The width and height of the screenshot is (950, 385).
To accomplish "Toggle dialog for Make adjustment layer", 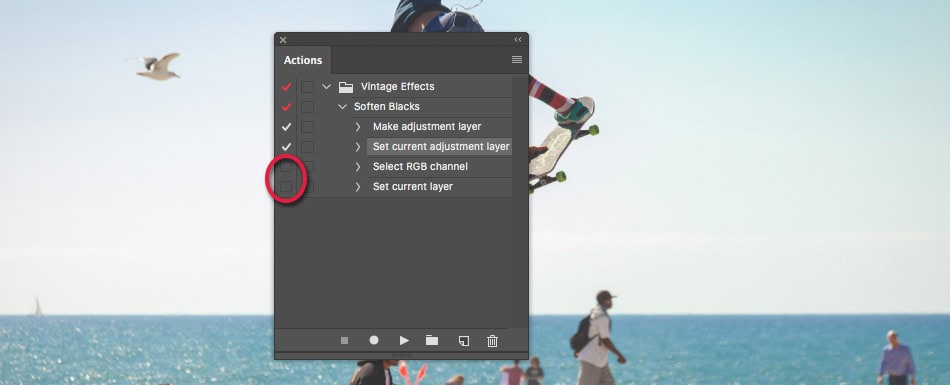I will pyautogui.click(x=308, y=127).
